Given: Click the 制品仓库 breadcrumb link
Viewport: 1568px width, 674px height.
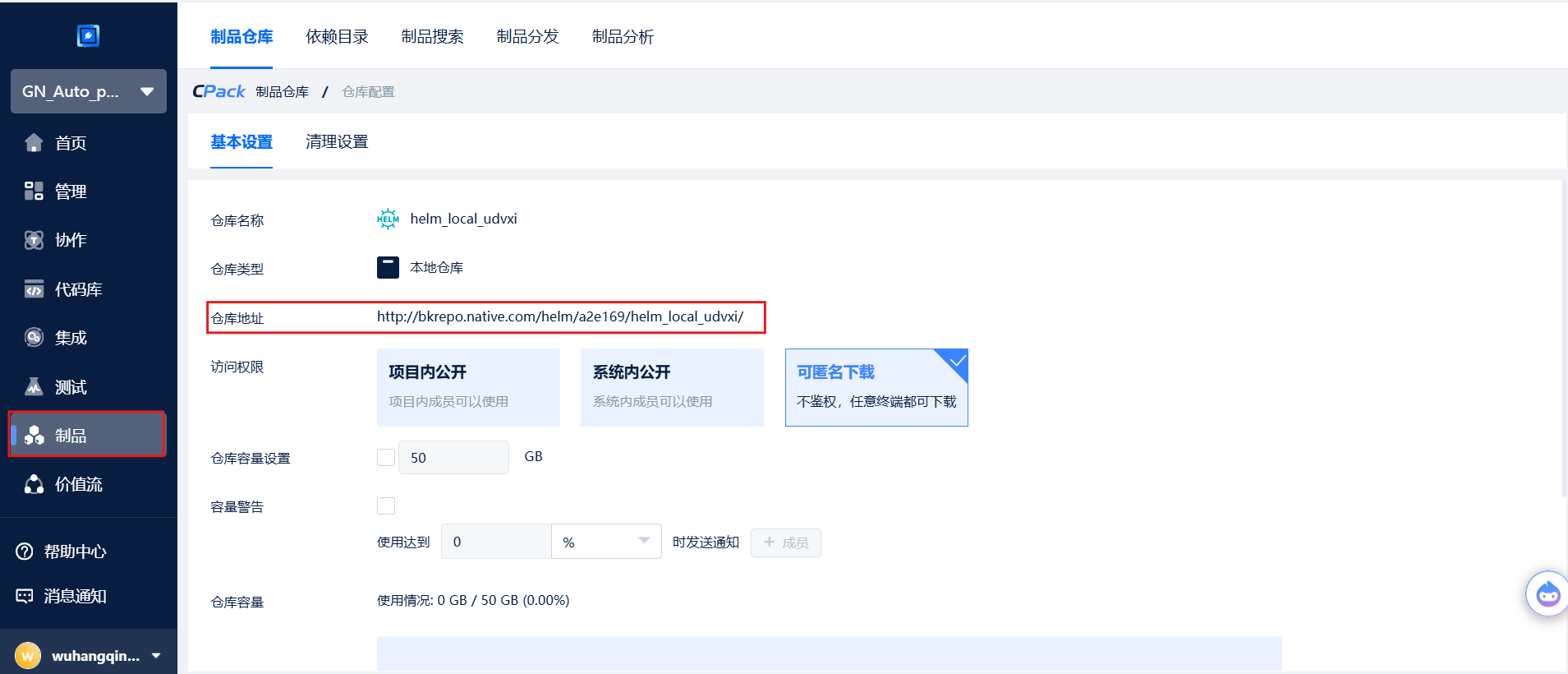Looking at the screenshot, I should 282,92.
